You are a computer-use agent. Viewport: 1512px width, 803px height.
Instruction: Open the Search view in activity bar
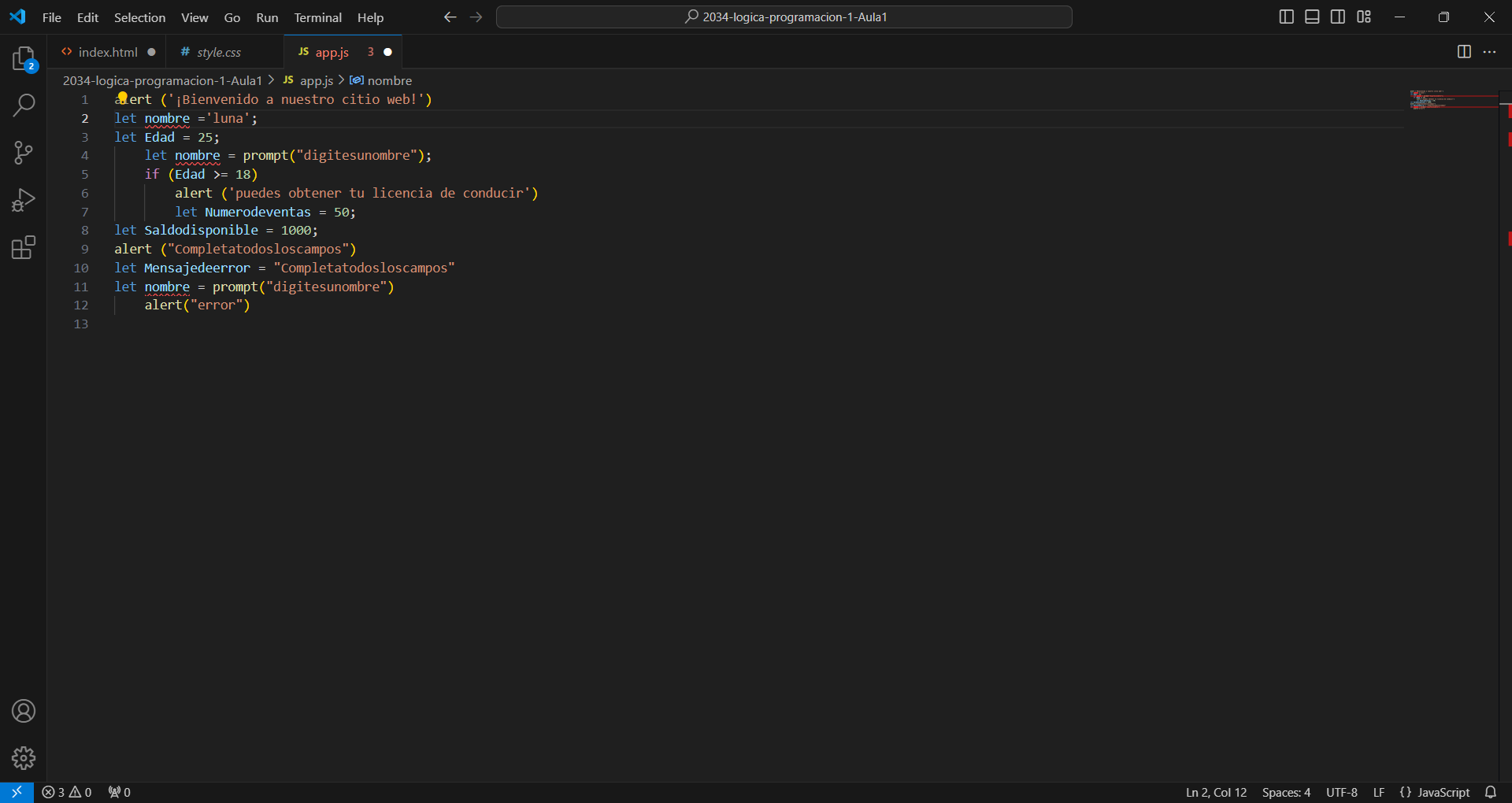coord(24,105)
